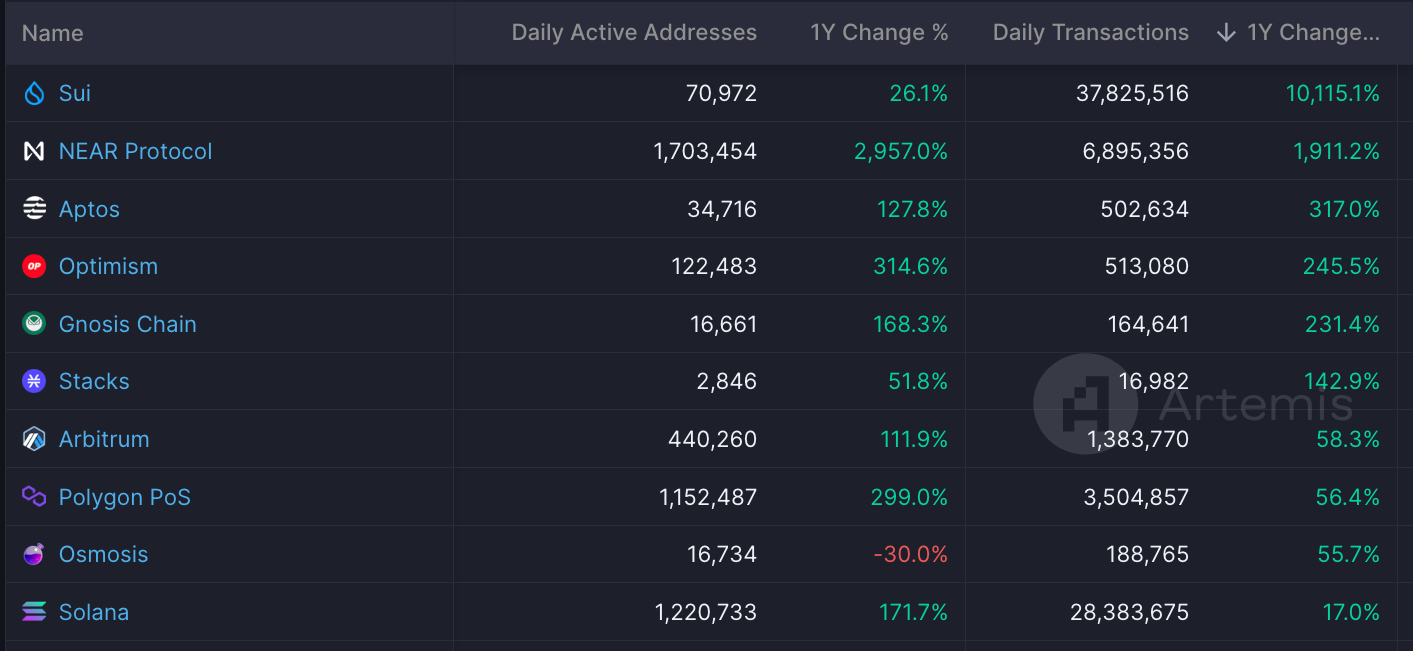Click the green Gnosis Chain icon
Screen dimensions: 1413x651
coord(34,324)
